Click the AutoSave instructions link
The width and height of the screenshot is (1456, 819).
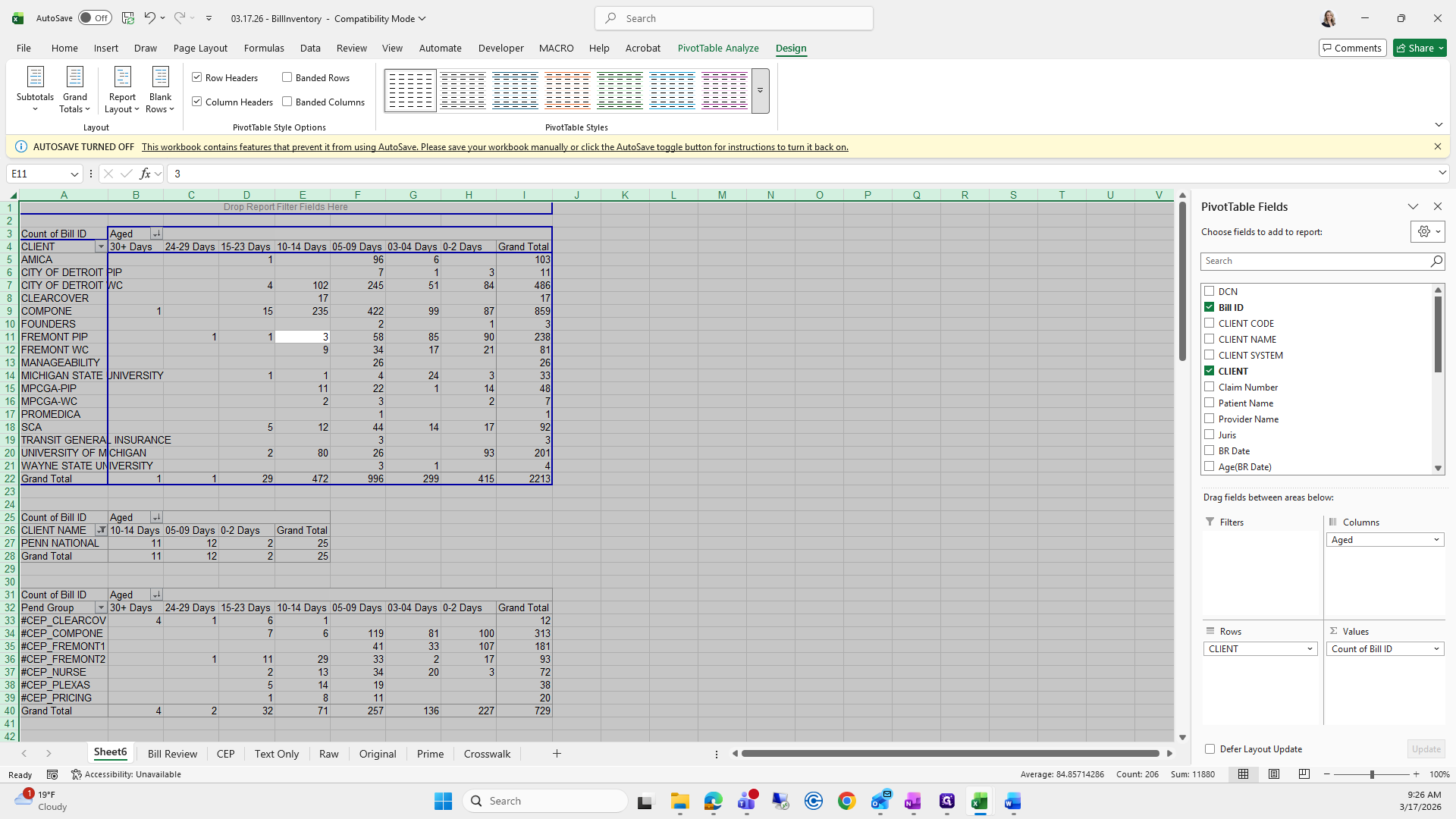tap(494, 147)
